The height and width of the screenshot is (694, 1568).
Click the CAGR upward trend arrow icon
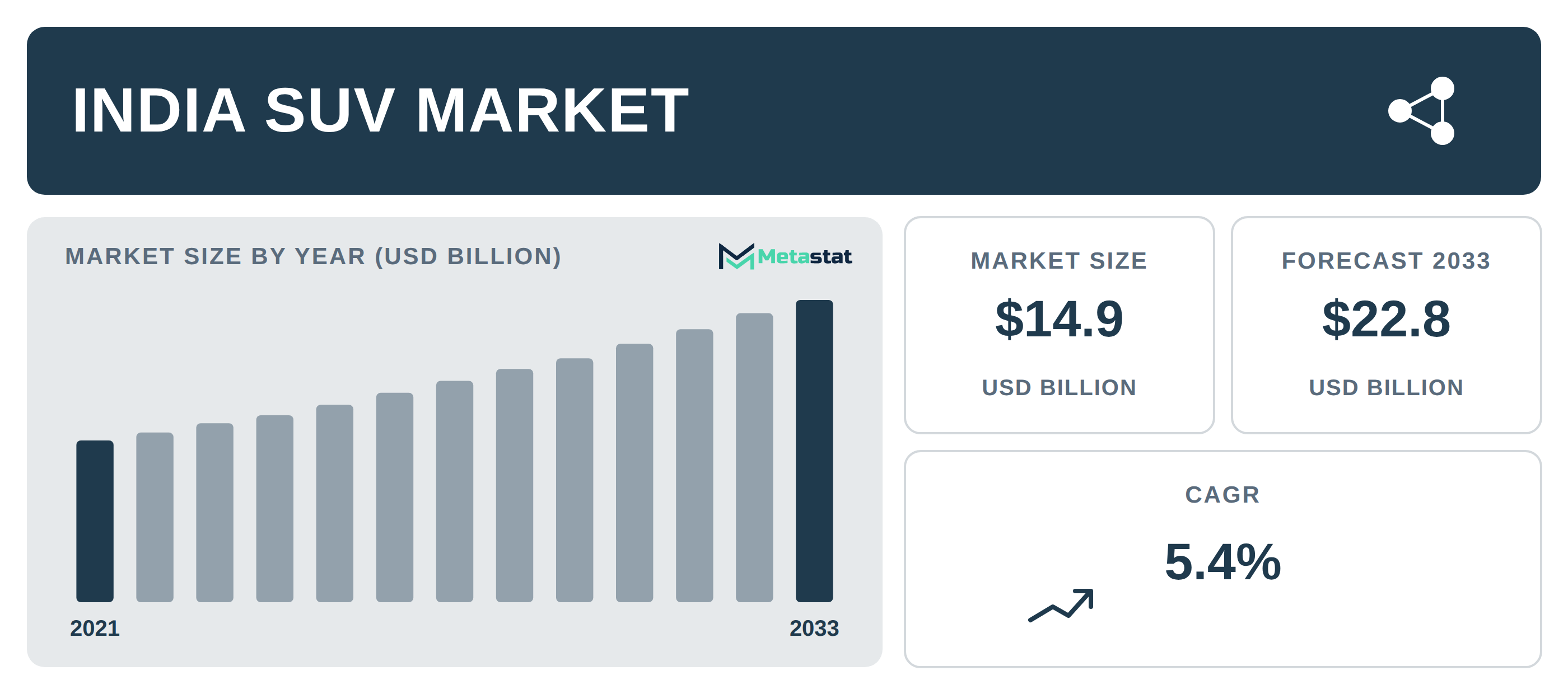click(x=1061, y=605)
